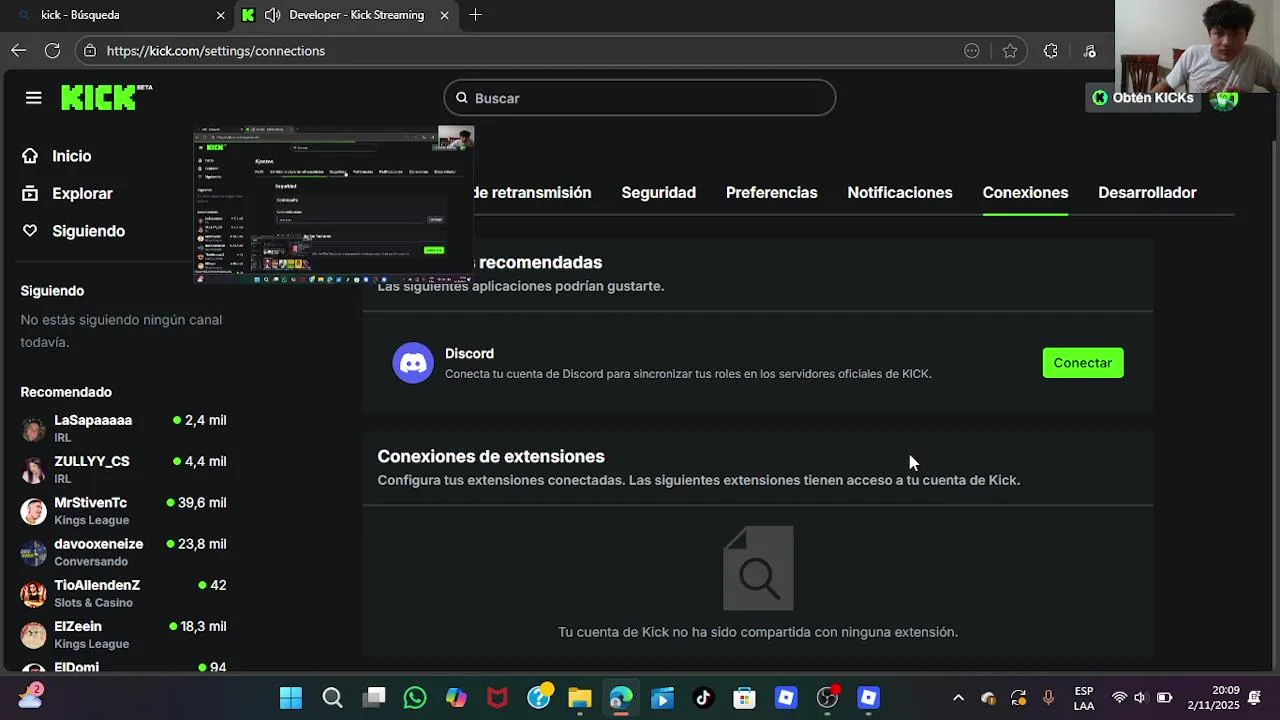This screenshot has height=720, width=1280.
Task: Click the microphone tray icon
Action: tap(1048, 698)
